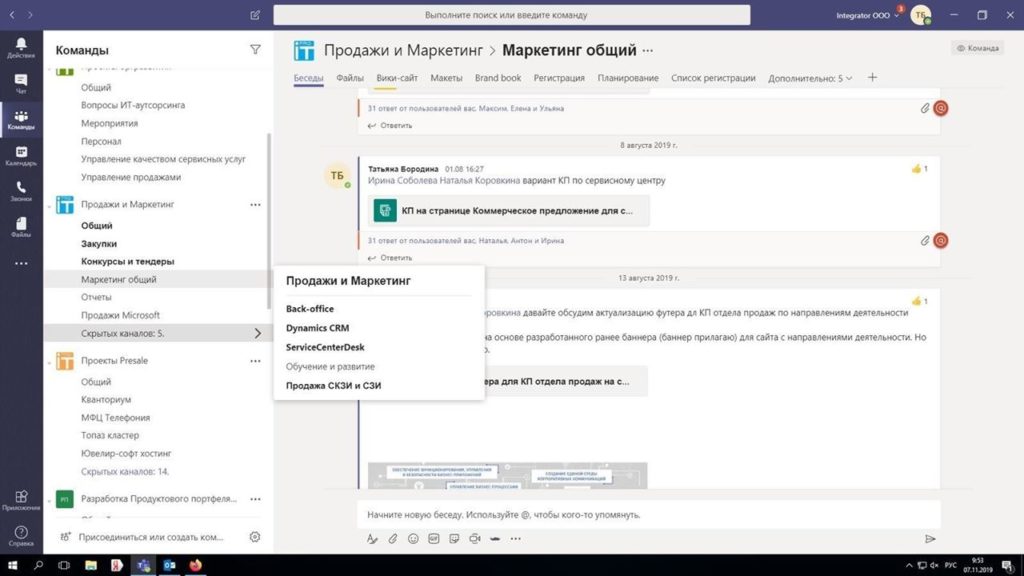The width and height of the screenshot is (1024, 576).
Task: Open the Brand book tab
Action: point(498,78)
